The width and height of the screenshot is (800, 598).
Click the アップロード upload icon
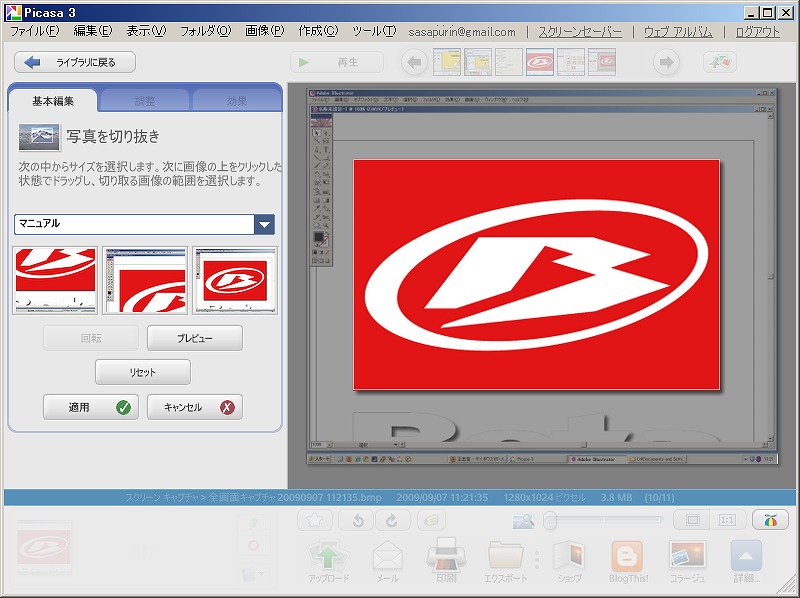click(x=328, y=561)
